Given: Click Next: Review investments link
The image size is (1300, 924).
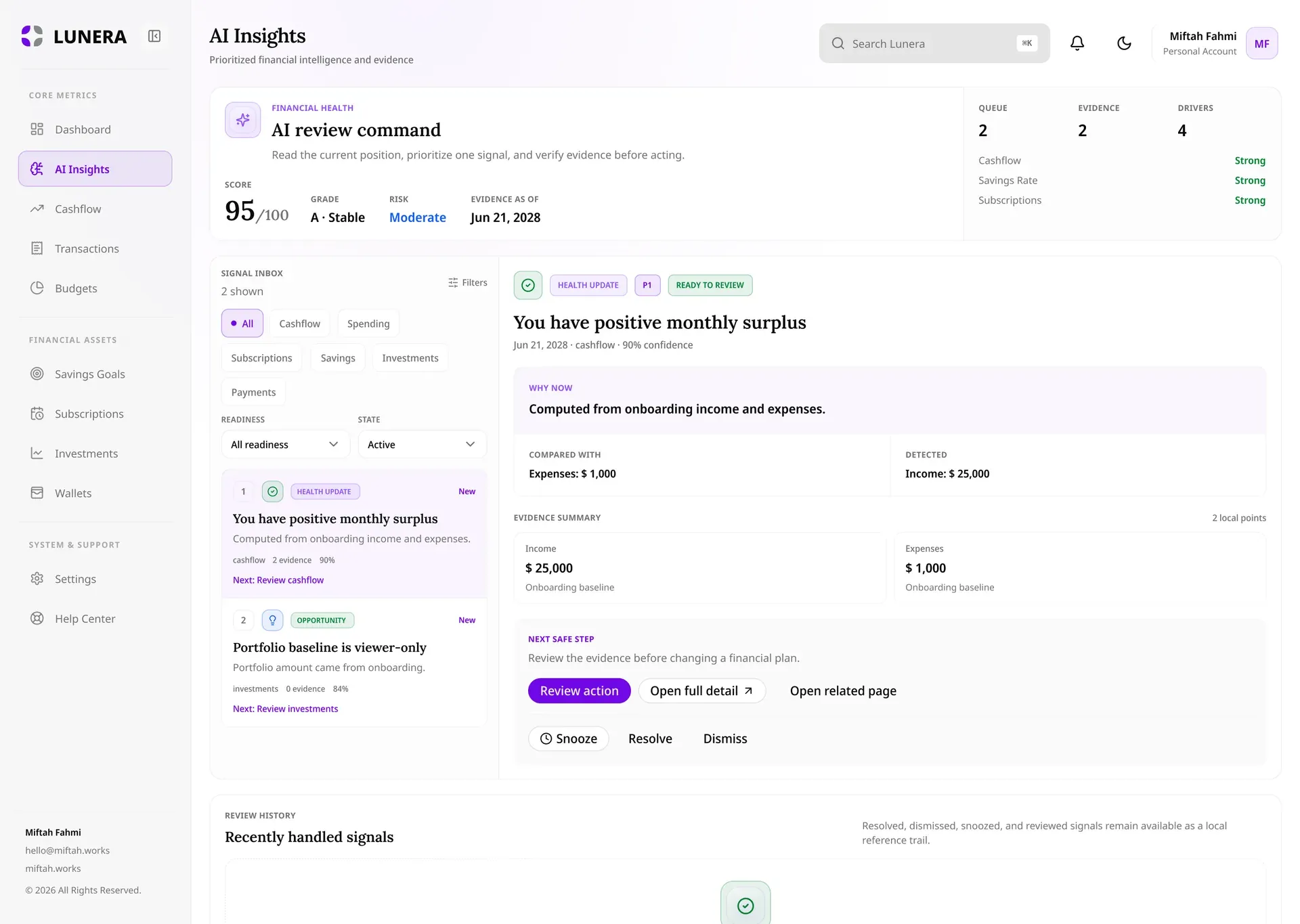Looking at the screenshot, I should [x=285, y=709].
